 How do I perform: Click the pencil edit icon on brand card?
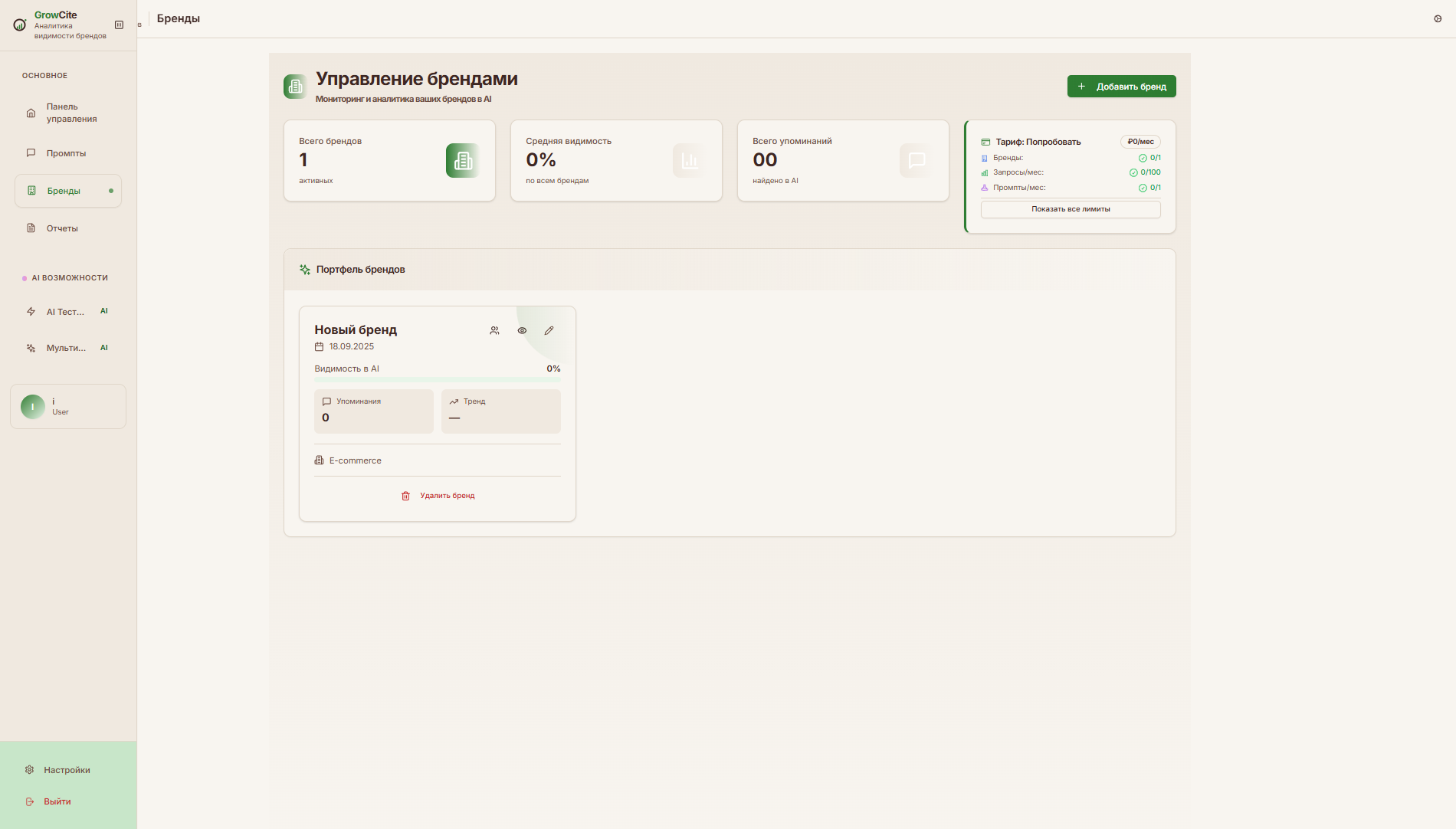coord(549,331)
